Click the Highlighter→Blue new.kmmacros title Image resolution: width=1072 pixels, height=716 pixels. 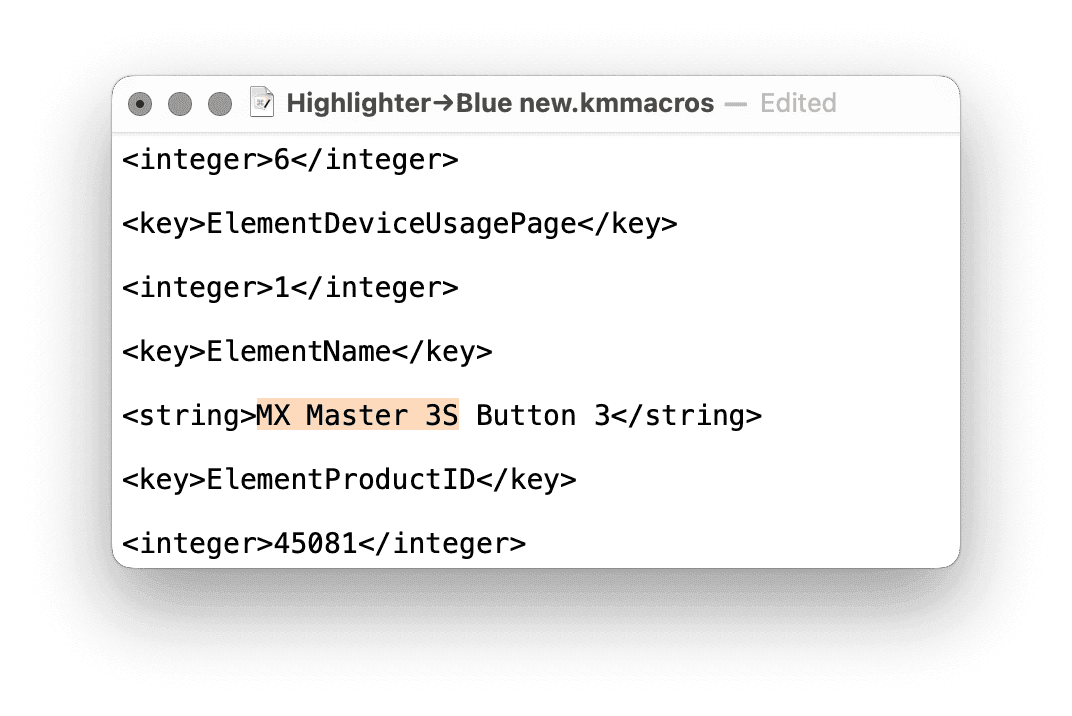[x=500, y=103]
